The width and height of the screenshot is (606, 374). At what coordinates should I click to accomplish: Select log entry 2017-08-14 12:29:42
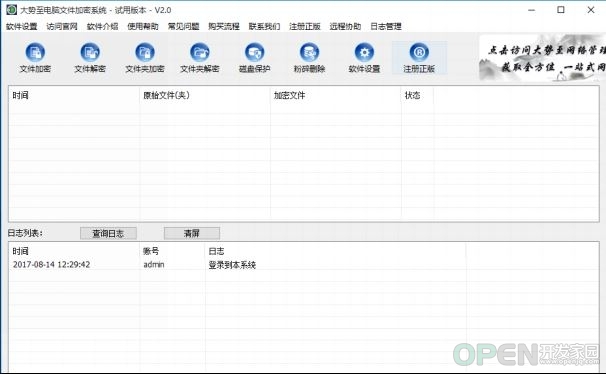pyautogui.click(x=51, y=265)
